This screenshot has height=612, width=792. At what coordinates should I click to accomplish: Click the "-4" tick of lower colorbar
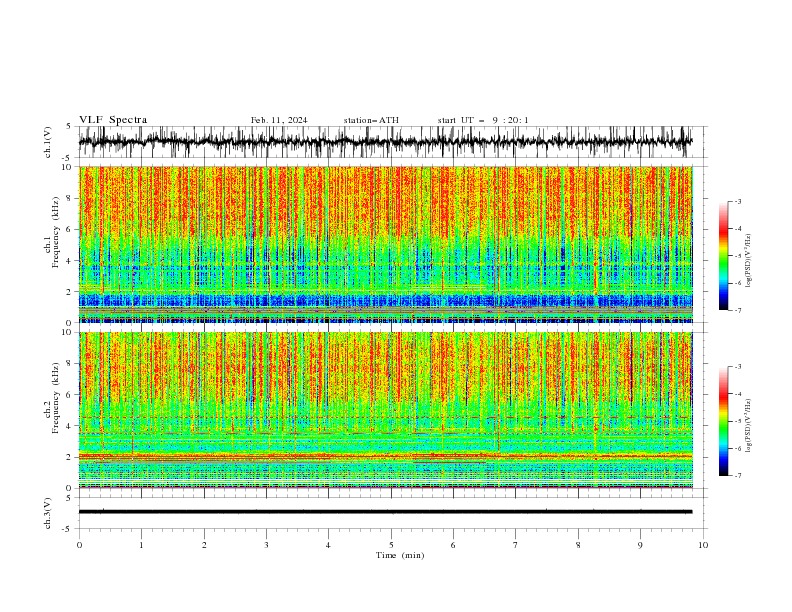point(738,394)
